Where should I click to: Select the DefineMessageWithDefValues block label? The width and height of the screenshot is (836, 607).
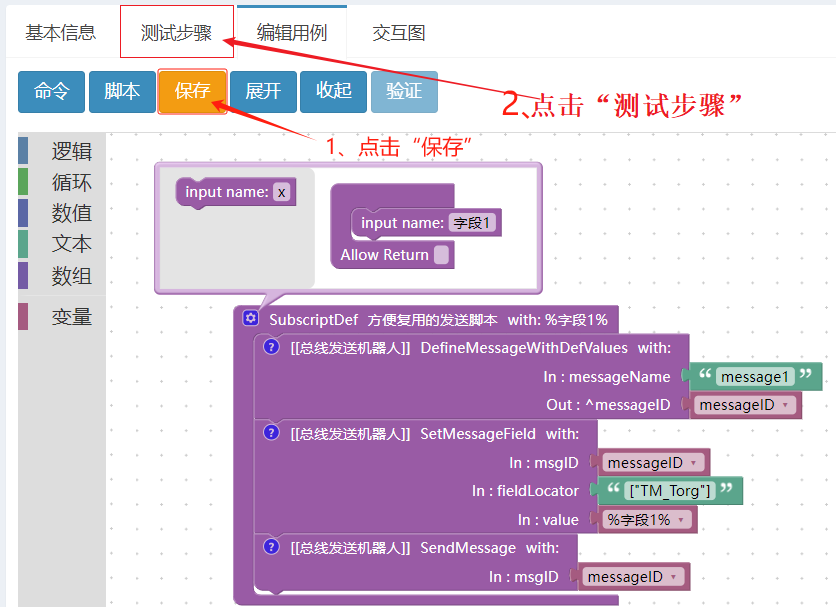[524, 348]
